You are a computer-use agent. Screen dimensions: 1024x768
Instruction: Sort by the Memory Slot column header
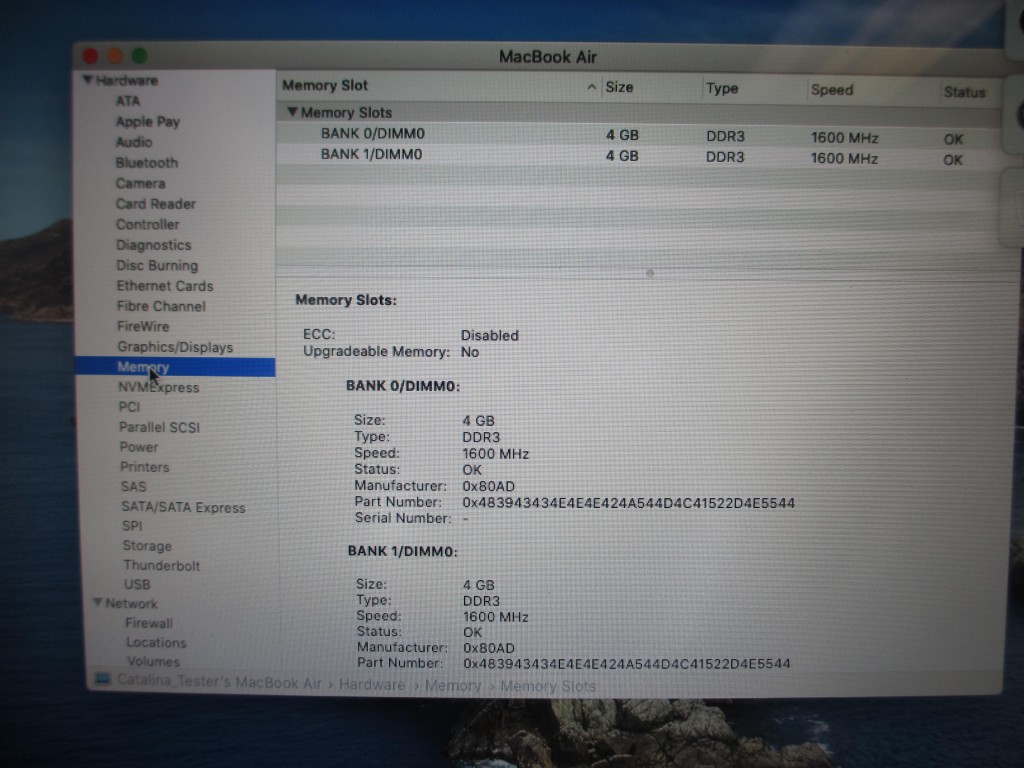pyautogui.click(x=325, y=85)
